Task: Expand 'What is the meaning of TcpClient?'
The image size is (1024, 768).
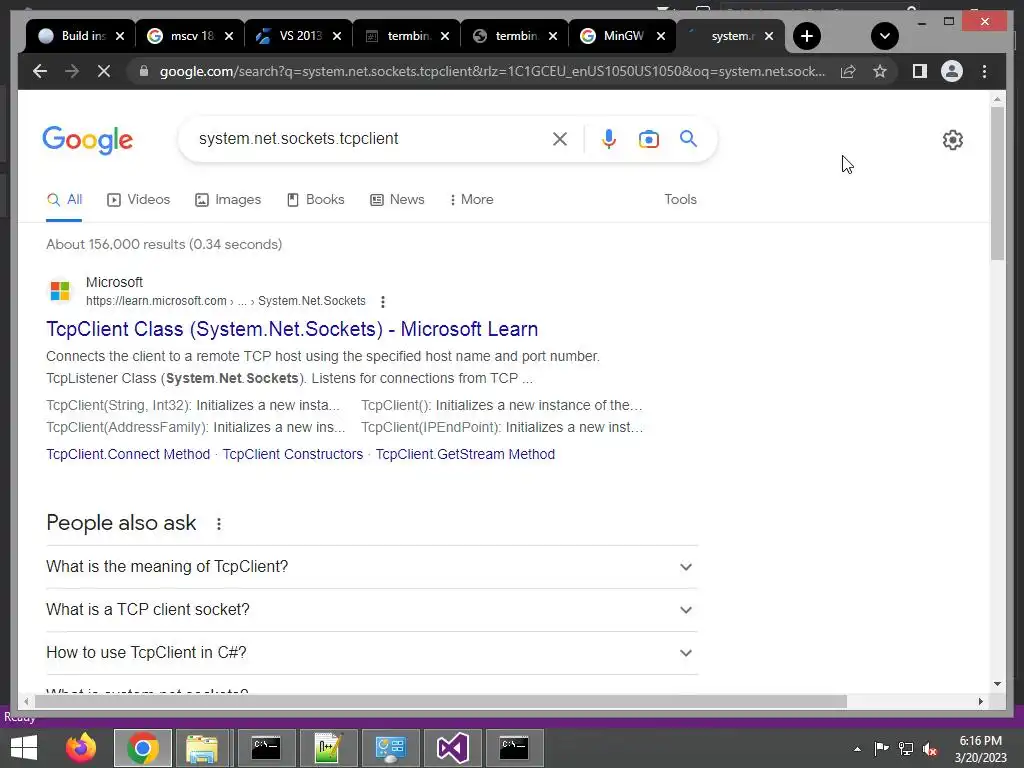Action: (x=372, y=567)
